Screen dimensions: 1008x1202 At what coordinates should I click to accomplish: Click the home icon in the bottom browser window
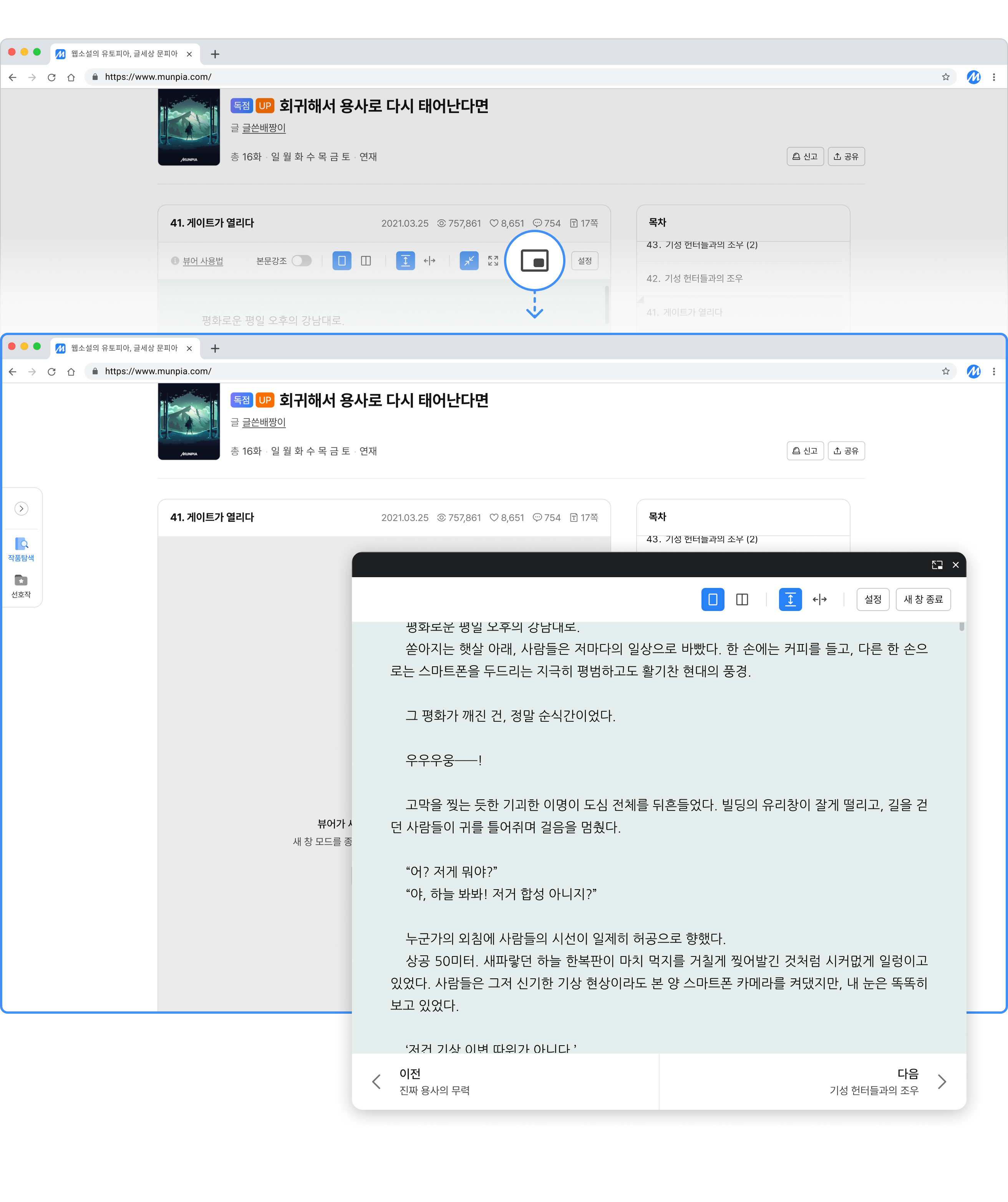pos(71,372)
